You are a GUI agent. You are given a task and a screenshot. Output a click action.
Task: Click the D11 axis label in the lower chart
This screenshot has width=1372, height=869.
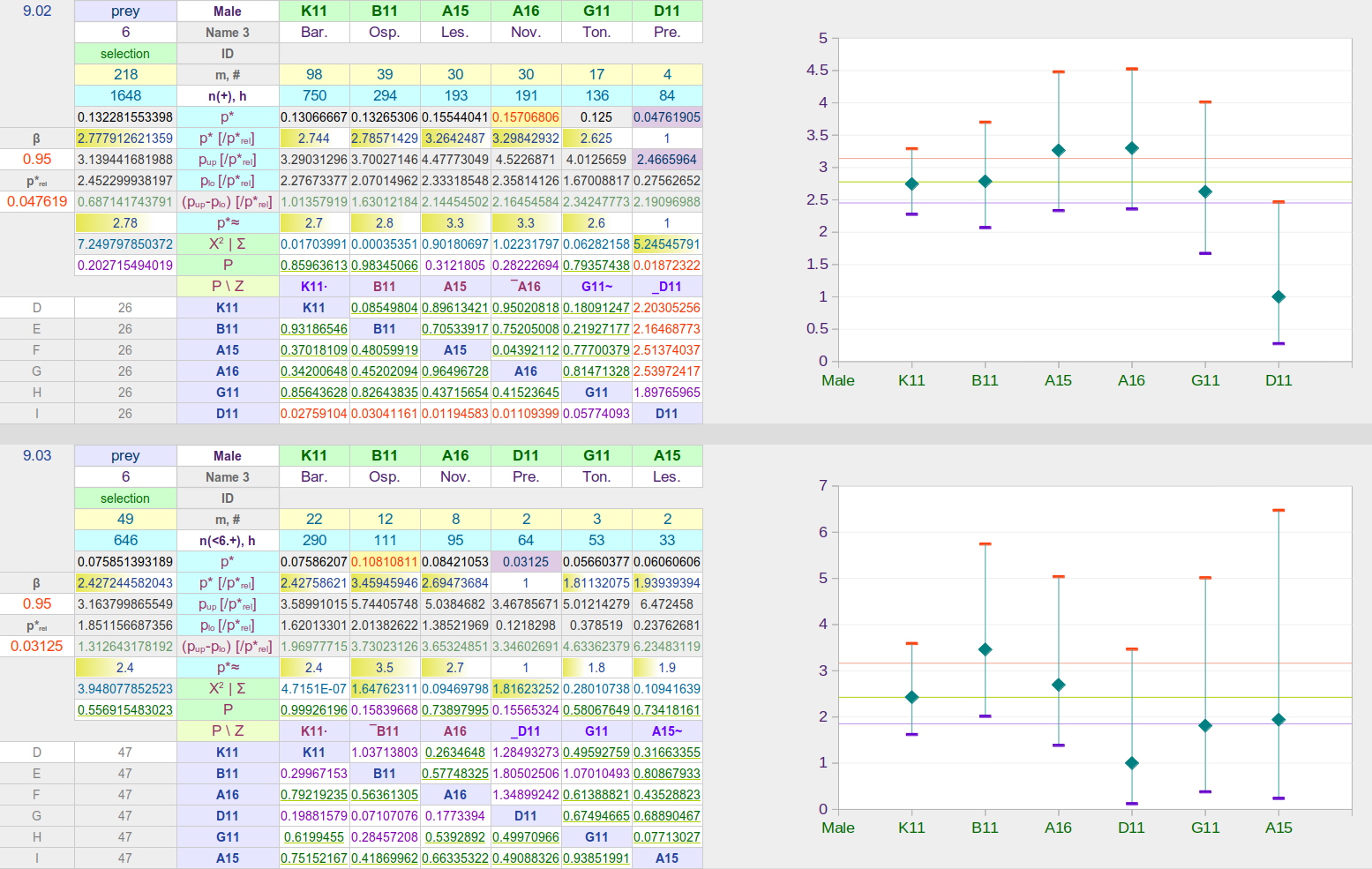[1131, 828]
